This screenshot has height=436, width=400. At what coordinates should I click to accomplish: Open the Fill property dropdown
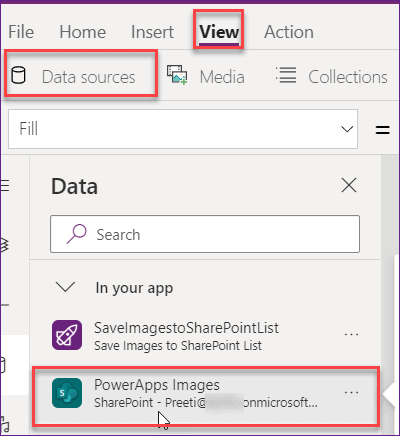tap(183, 129)
